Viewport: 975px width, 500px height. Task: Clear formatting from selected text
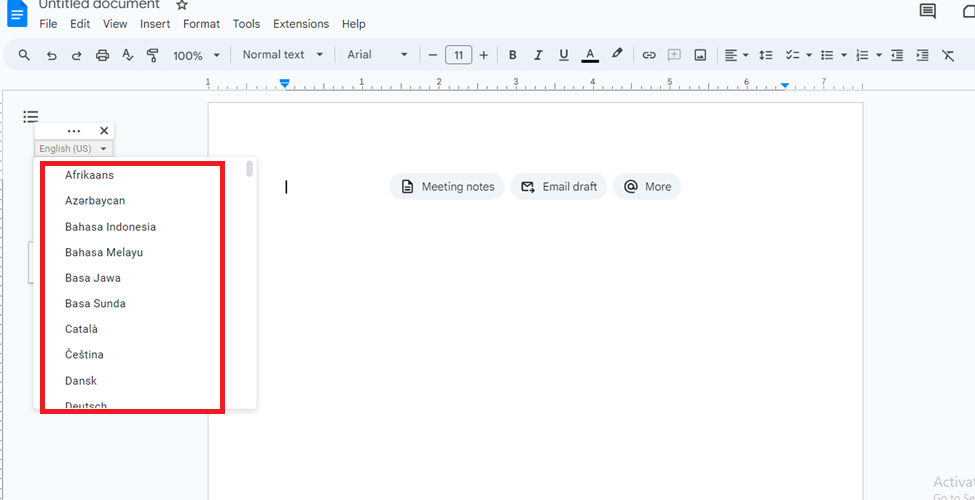tap(948, 55)
